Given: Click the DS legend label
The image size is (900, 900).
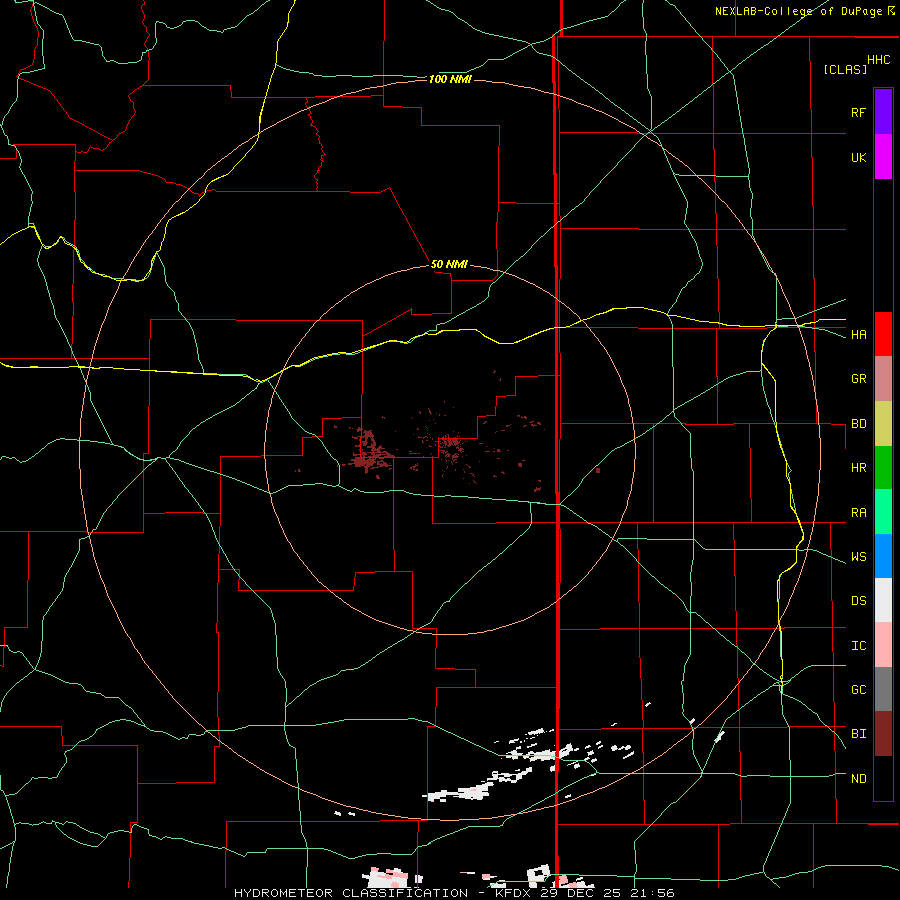Looking at the screenshot, I should (x=858, y=601).
